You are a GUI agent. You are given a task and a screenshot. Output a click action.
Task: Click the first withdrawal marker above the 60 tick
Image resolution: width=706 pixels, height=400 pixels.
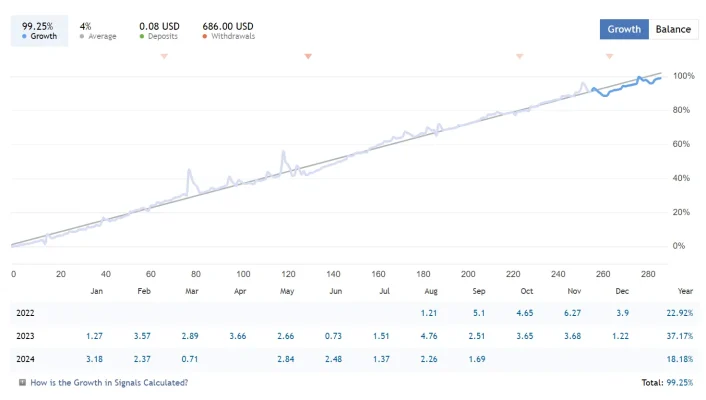(x=164, y=56)
